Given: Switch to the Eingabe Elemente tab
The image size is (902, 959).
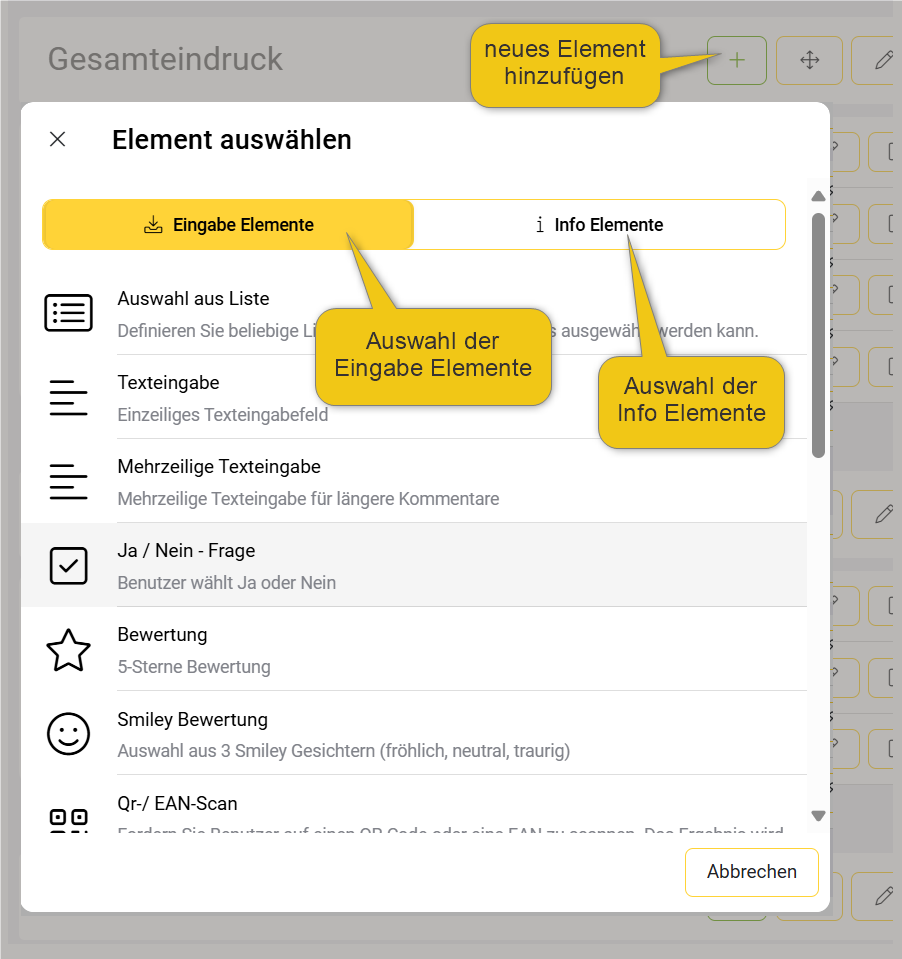Looking at the screenshot, I should pos(228,225).
